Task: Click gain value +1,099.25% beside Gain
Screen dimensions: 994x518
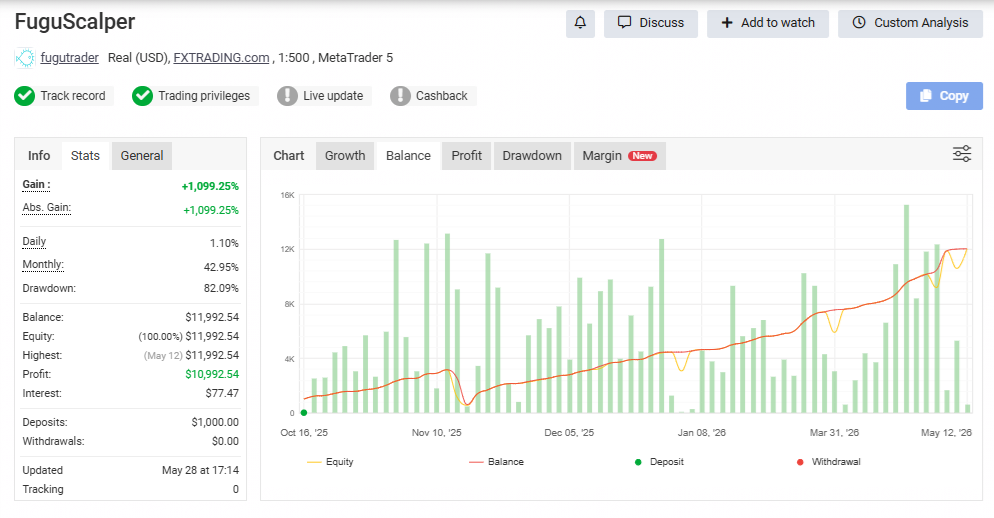Action: 210,186
